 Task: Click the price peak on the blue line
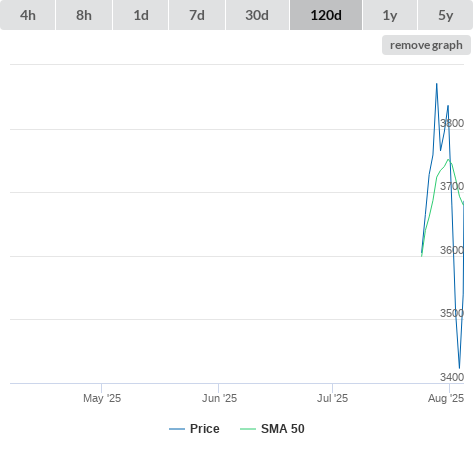(437, 84)
